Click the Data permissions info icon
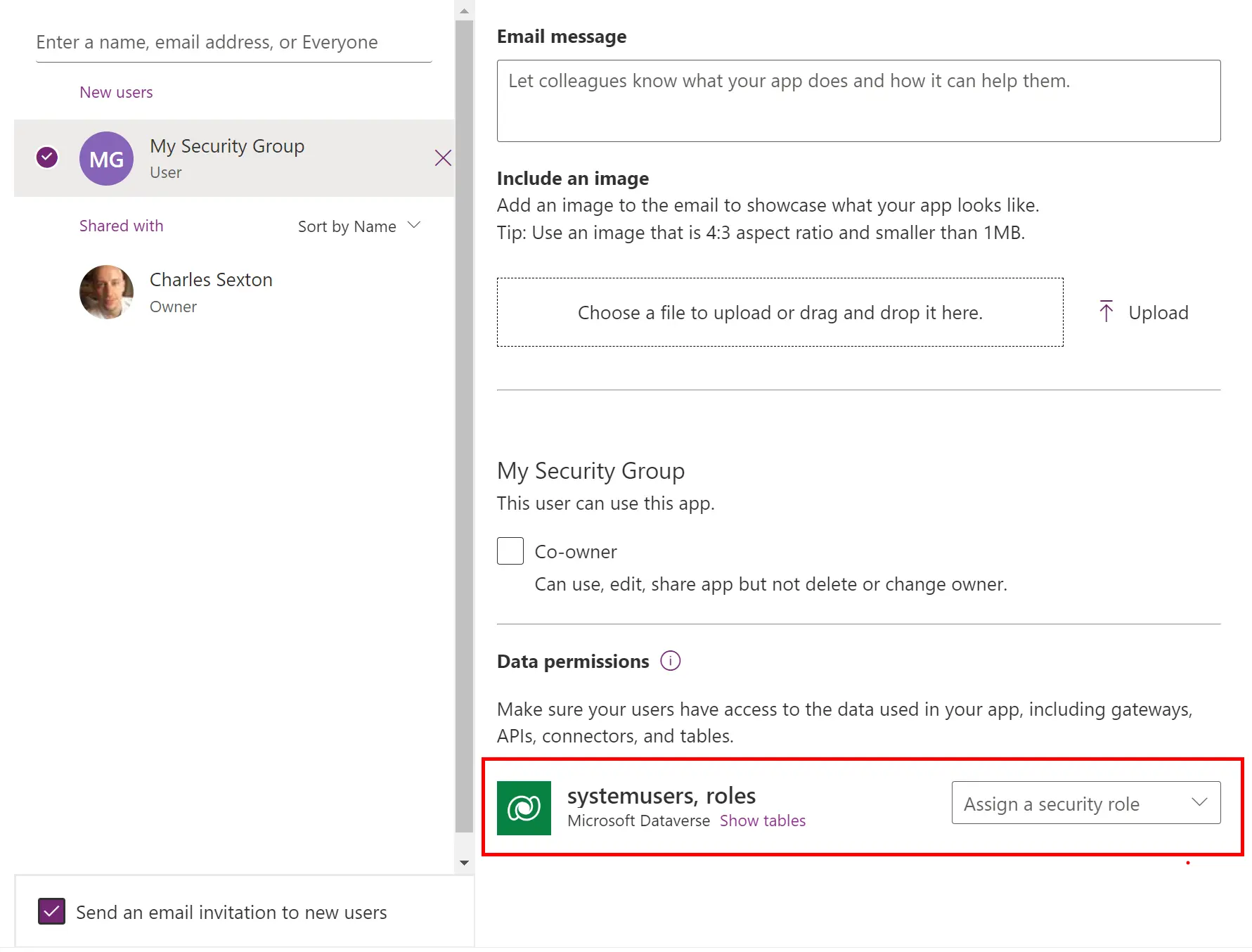 [x=670, y=661]
